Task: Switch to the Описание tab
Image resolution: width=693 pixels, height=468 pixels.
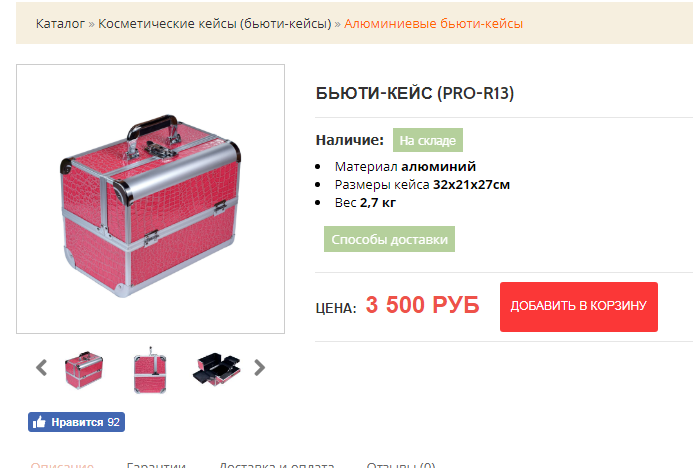Action: (62, 464)
